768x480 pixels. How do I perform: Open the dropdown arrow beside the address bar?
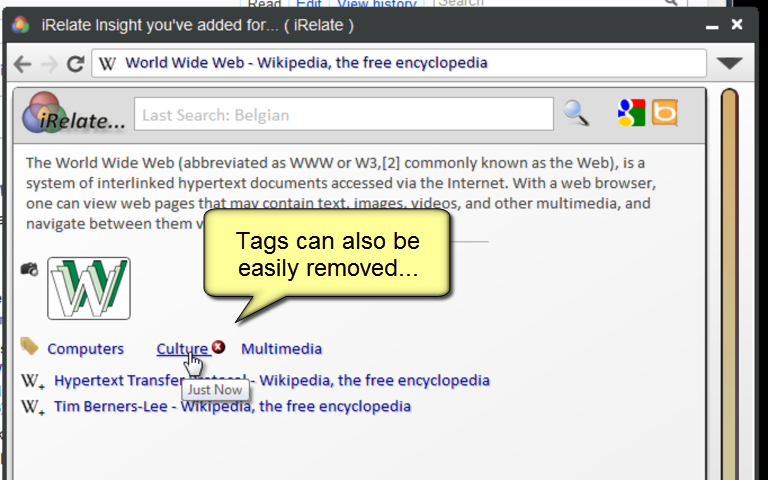pyautogui.click(x=729, y=63)
